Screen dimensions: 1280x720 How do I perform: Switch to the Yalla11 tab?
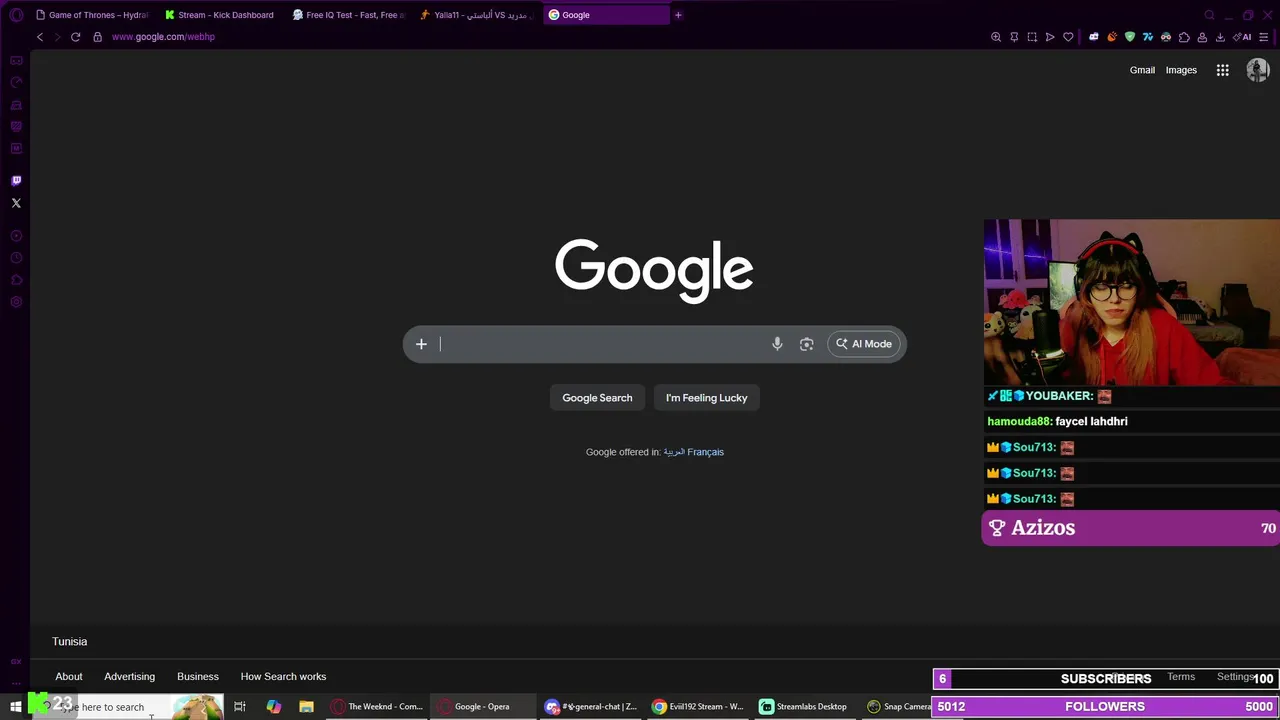(x=477, y=15)
